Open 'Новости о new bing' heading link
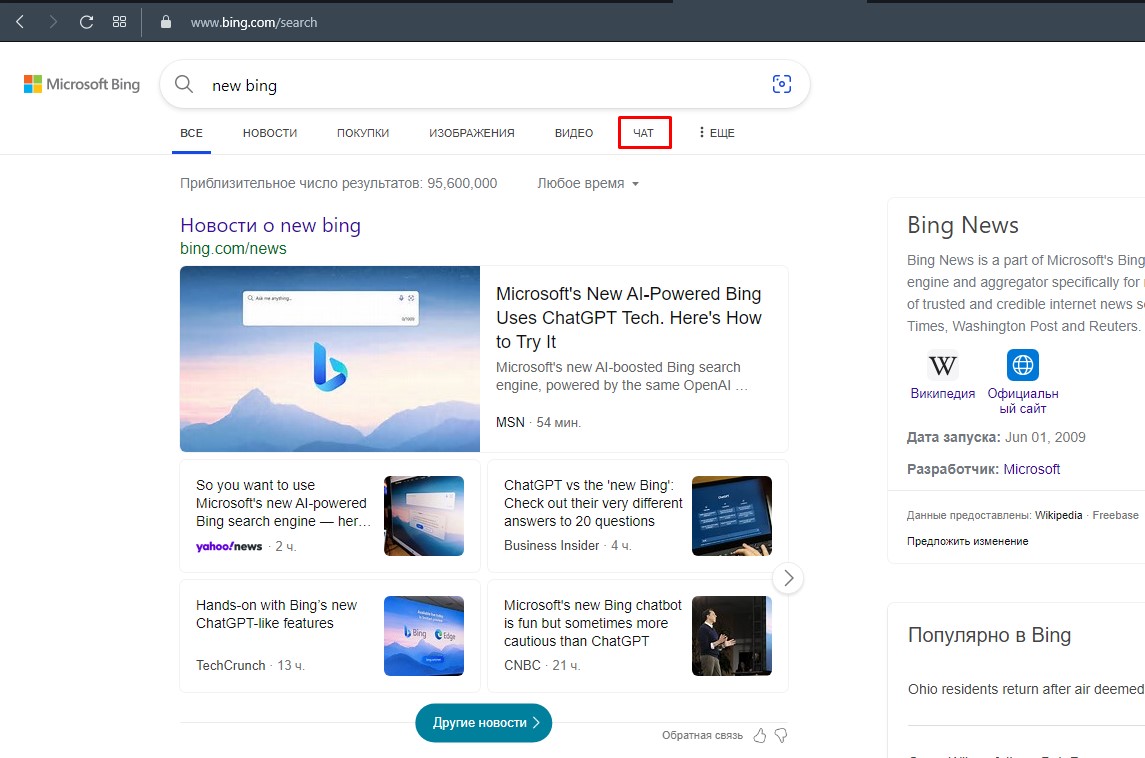This screenshot has width=1145, height=758. [x=270, y=225]
